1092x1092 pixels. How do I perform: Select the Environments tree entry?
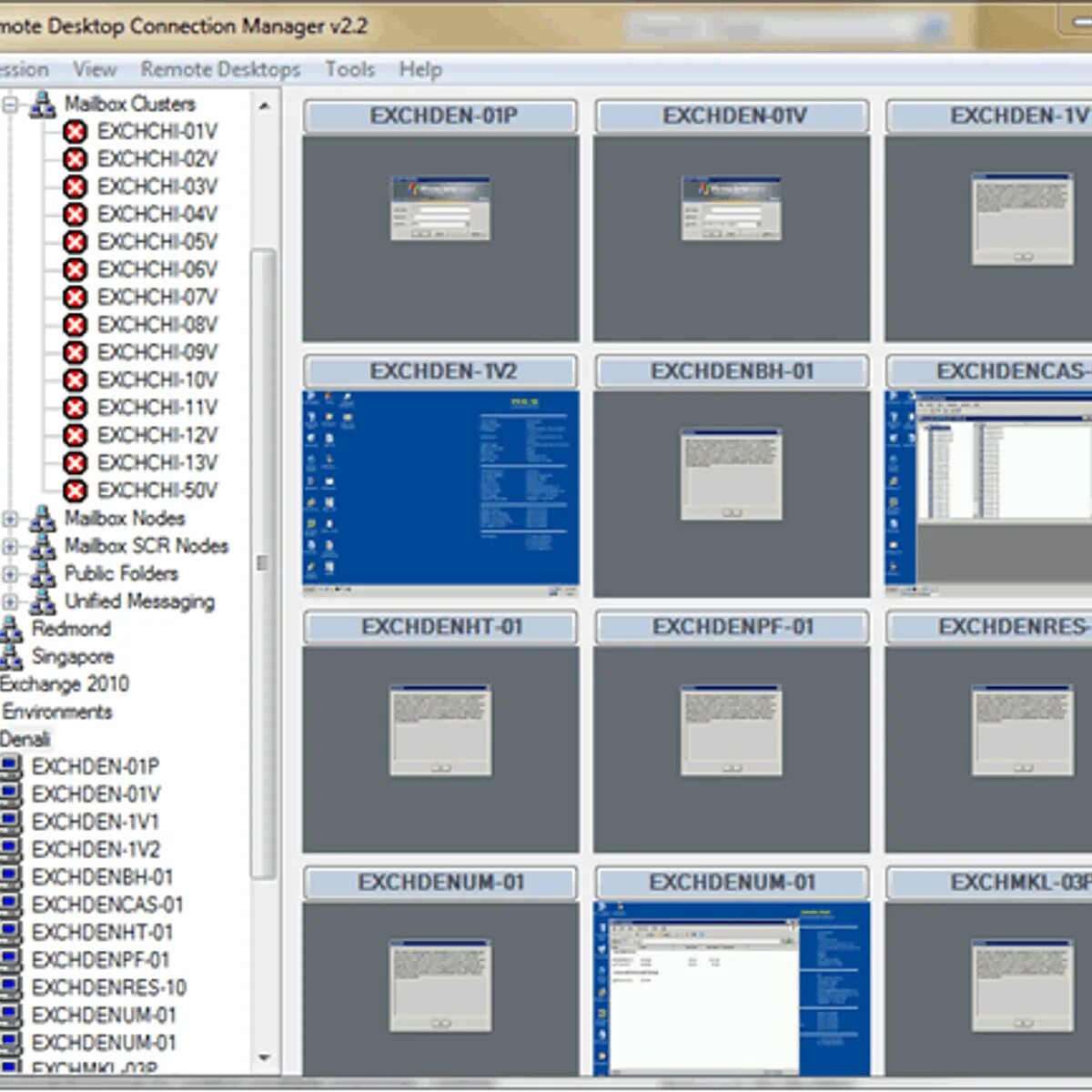tap(56, 713)
